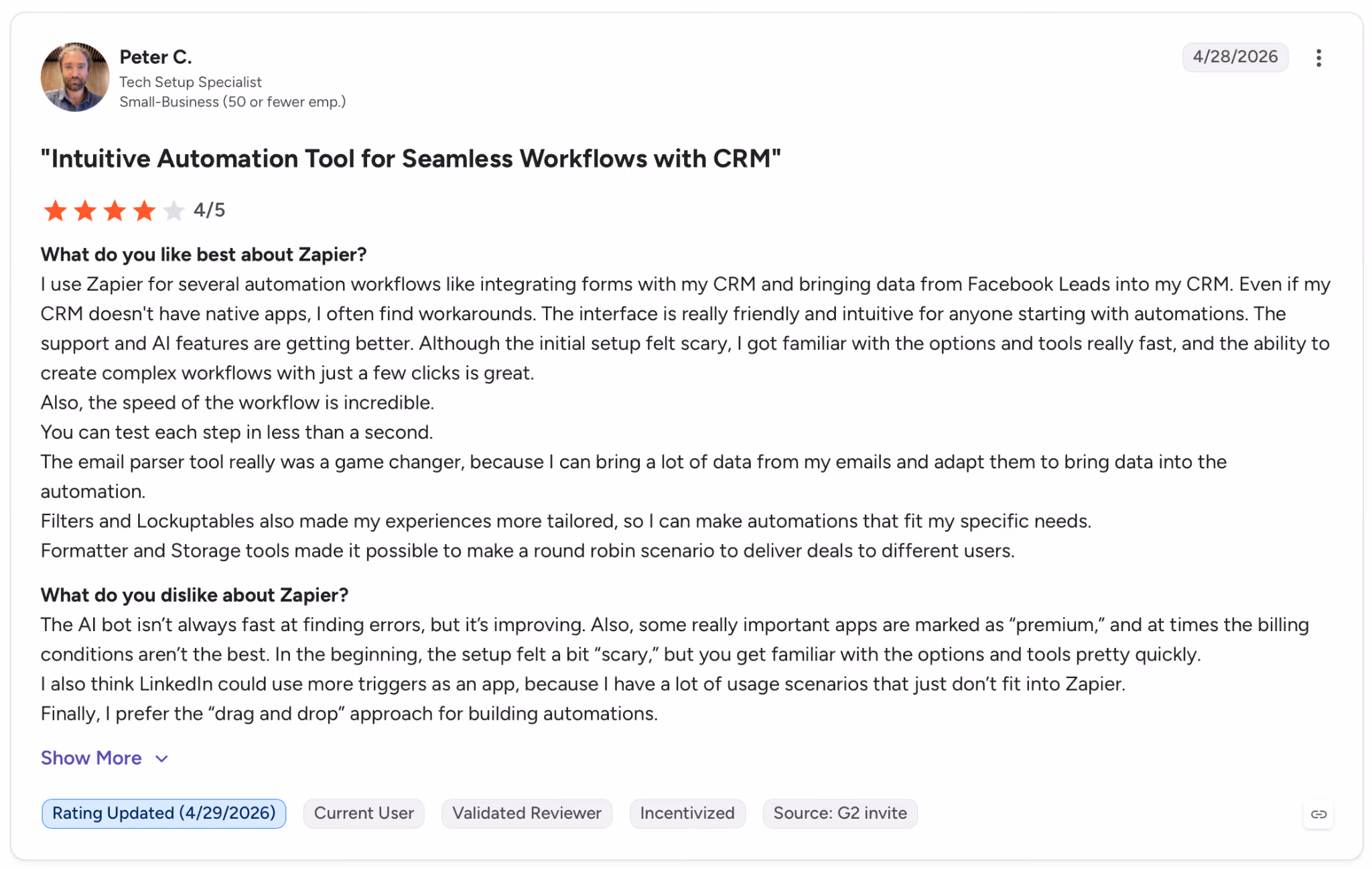This screenshot has width=1372, height=869.
Task: Click the third orange rating star
Action: (115, 211)
